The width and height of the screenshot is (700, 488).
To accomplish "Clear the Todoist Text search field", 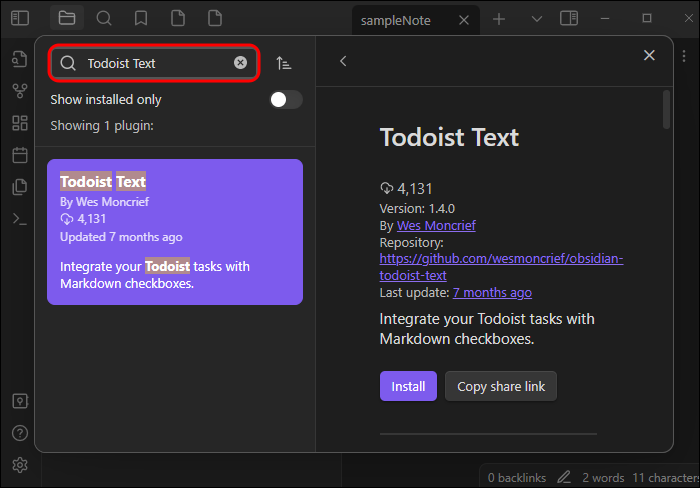I will point(240,63).
